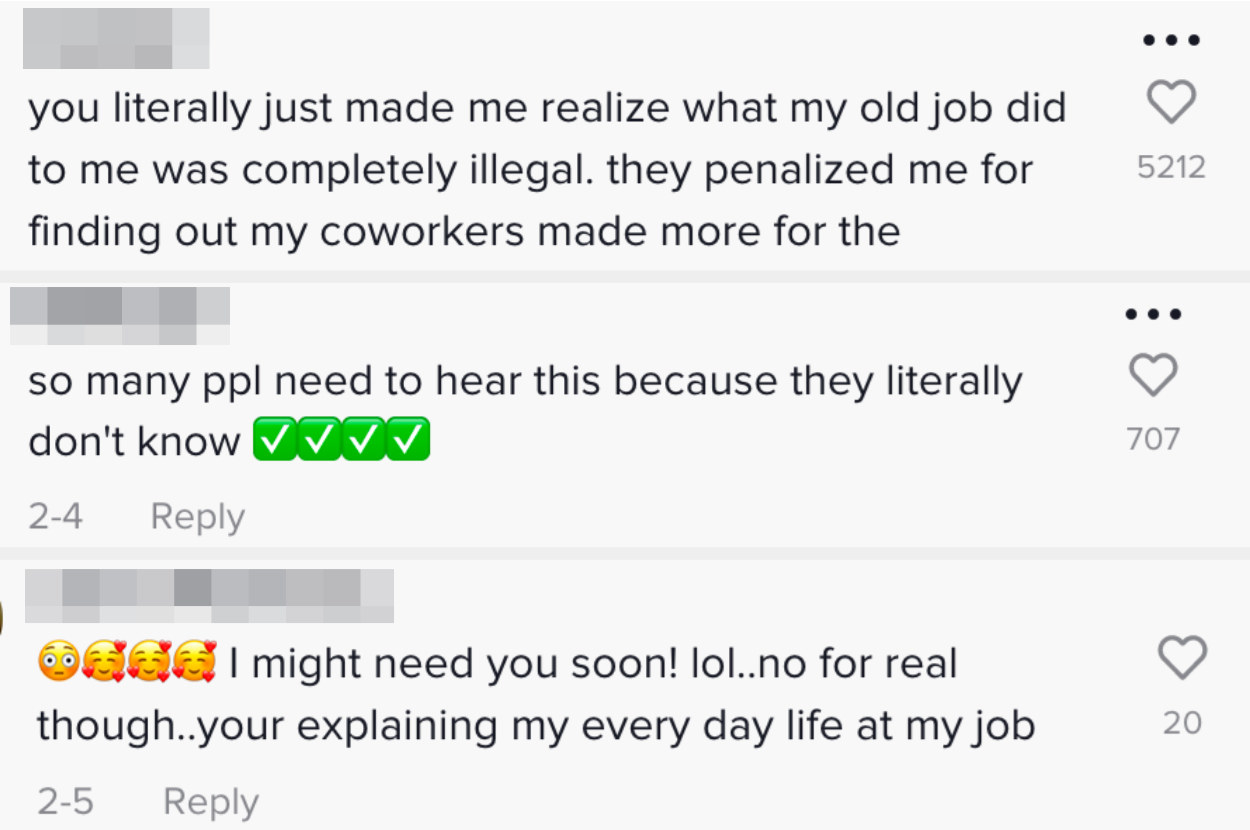Open three-dot options for the 707-like comment
The width and height of the screenshot is (1250, 830).
[1153, 314]
